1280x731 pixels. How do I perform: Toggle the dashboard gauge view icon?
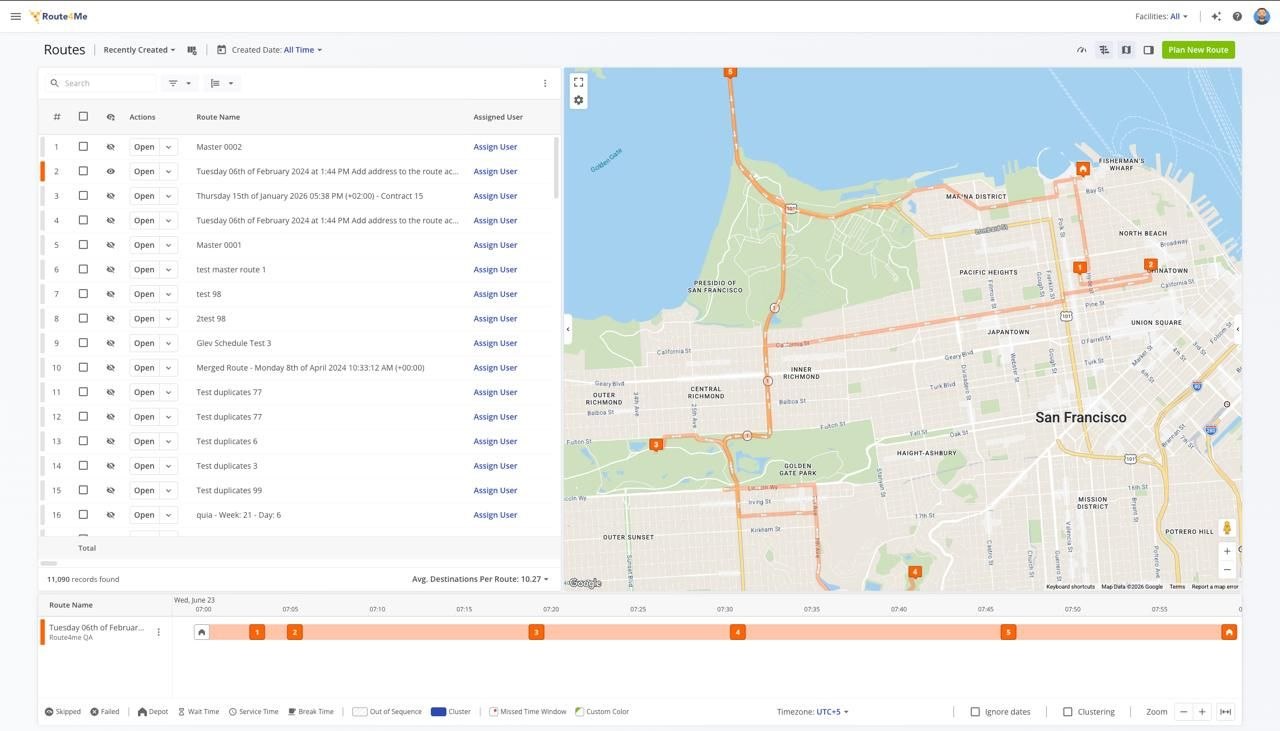pyautogui.click(x=1081, y=50)
